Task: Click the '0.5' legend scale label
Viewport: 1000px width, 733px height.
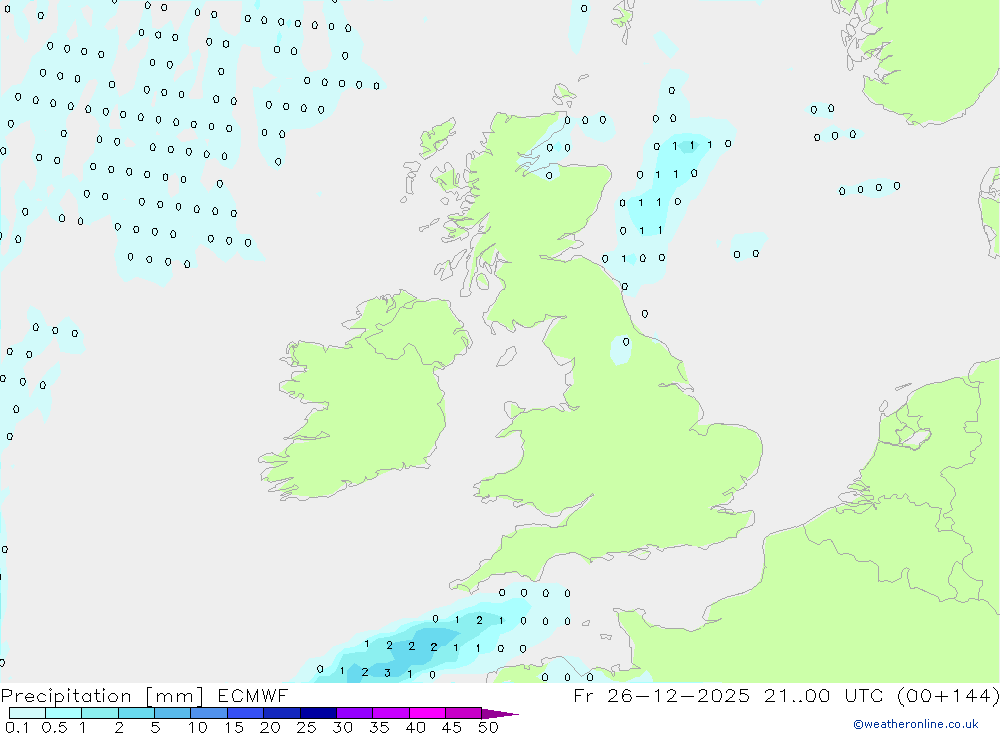Action: (54, 727)
